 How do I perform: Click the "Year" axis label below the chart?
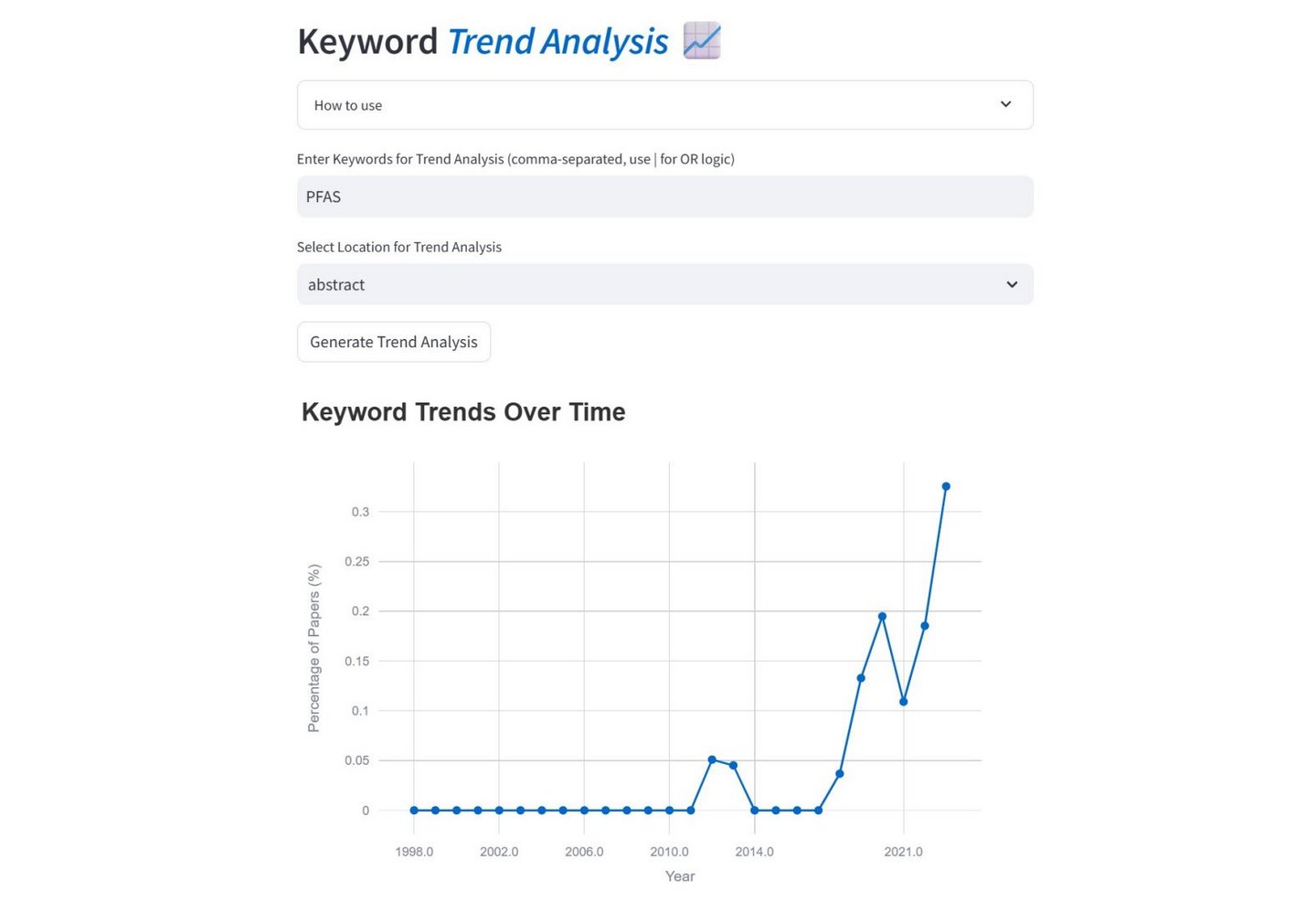[679, 875]
